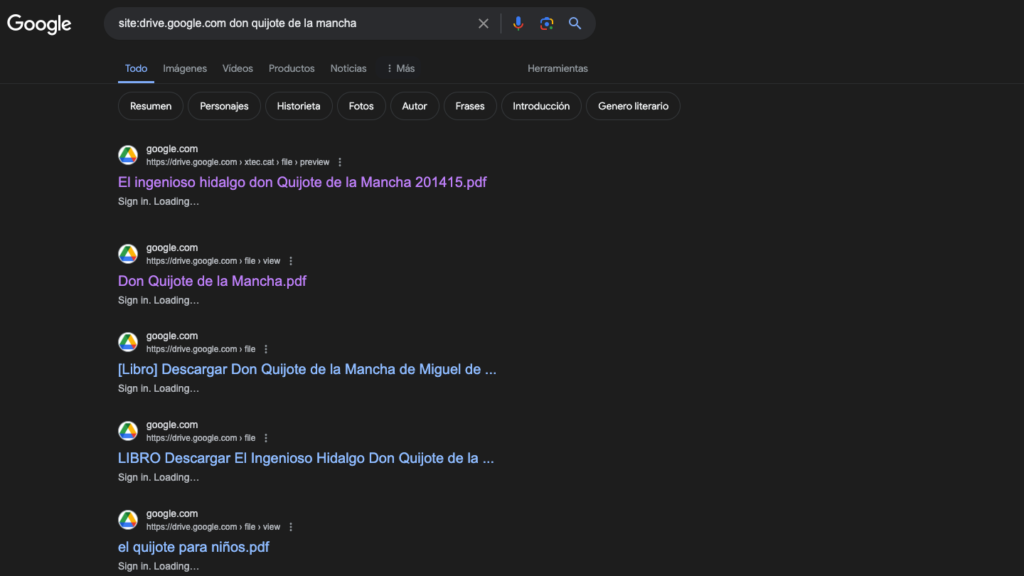The image size is (1024, 576).
Task: Switch to the Vídeos tab
Action: [x=237, y=69]
